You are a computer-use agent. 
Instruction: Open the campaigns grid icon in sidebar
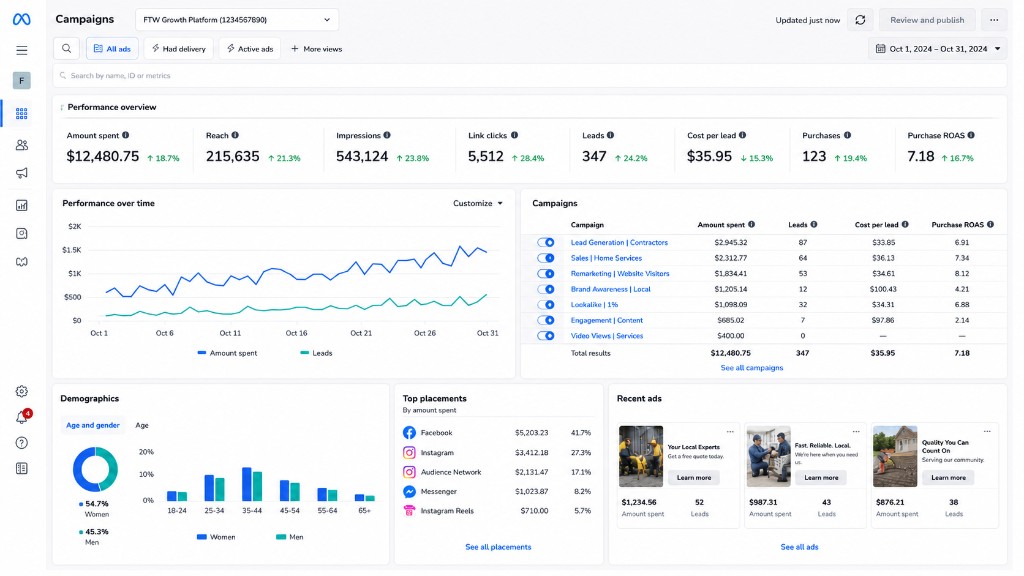point(22,114)
